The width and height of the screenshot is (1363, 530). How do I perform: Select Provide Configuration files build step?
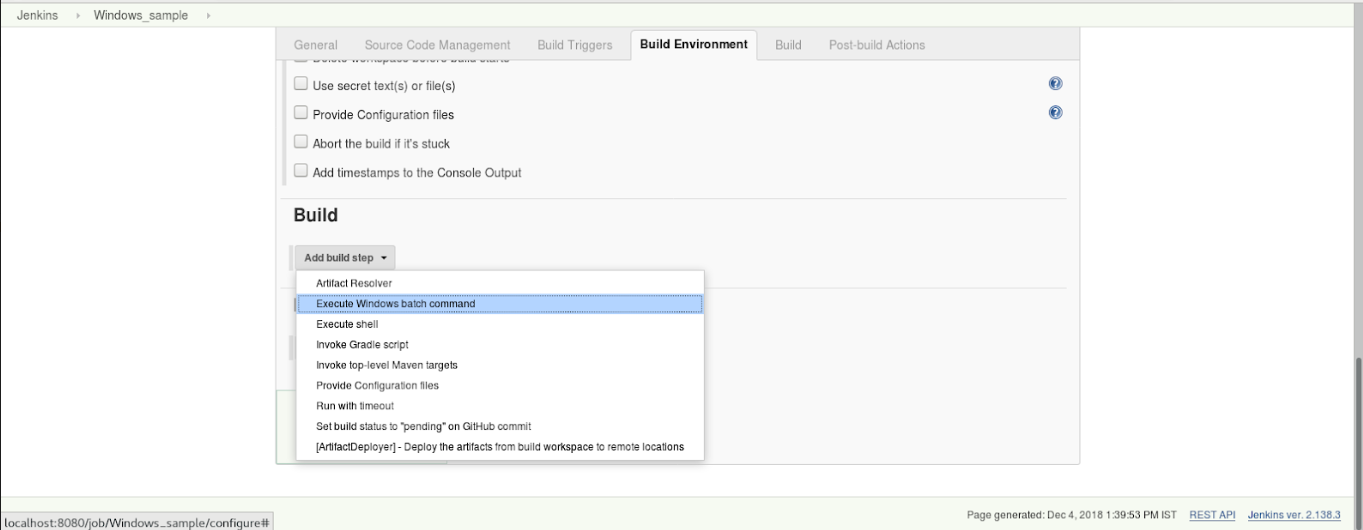[500, 385]
